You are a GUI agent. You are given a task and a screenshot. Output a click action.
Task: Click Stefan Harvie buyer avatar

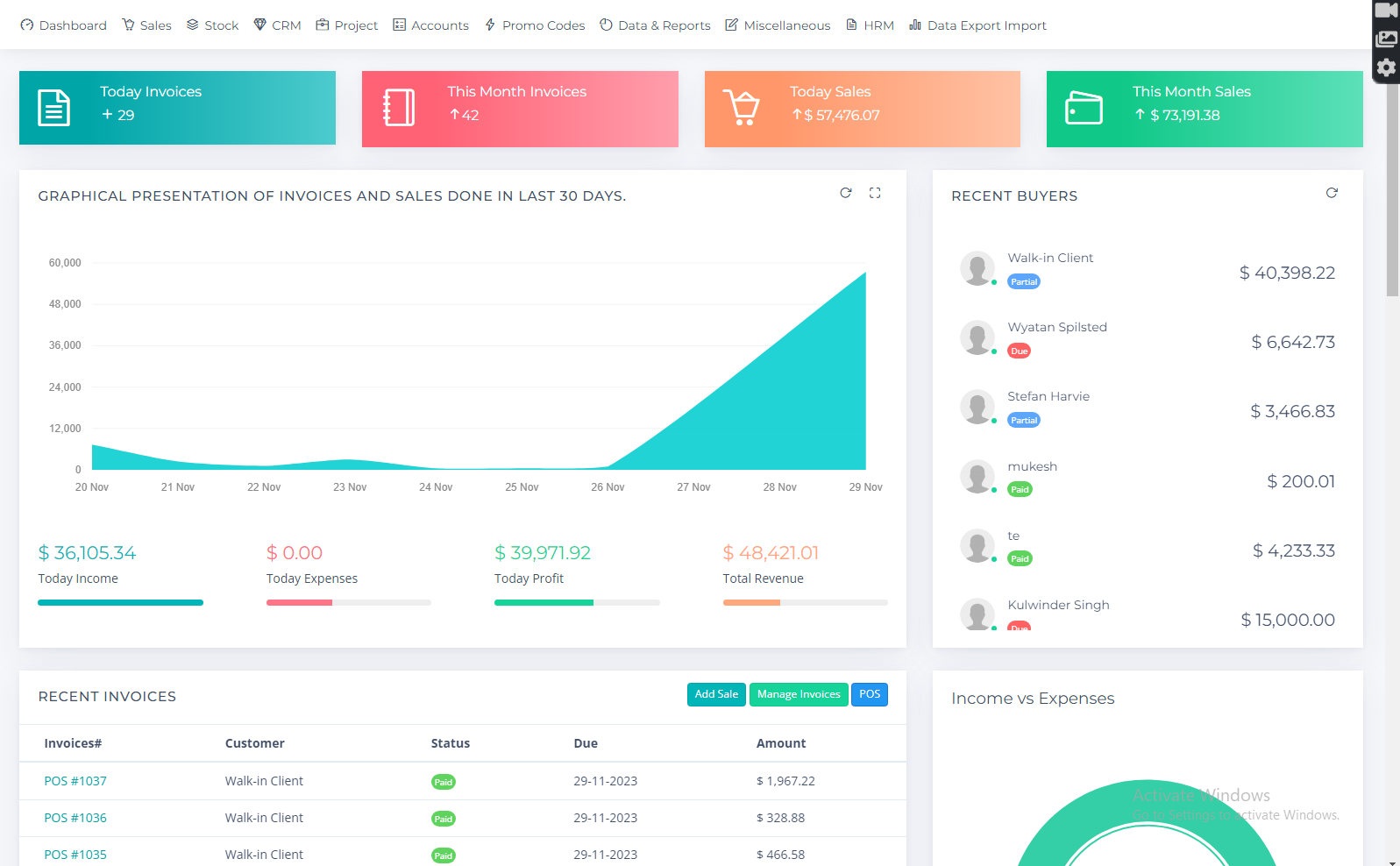pos(977,407)
